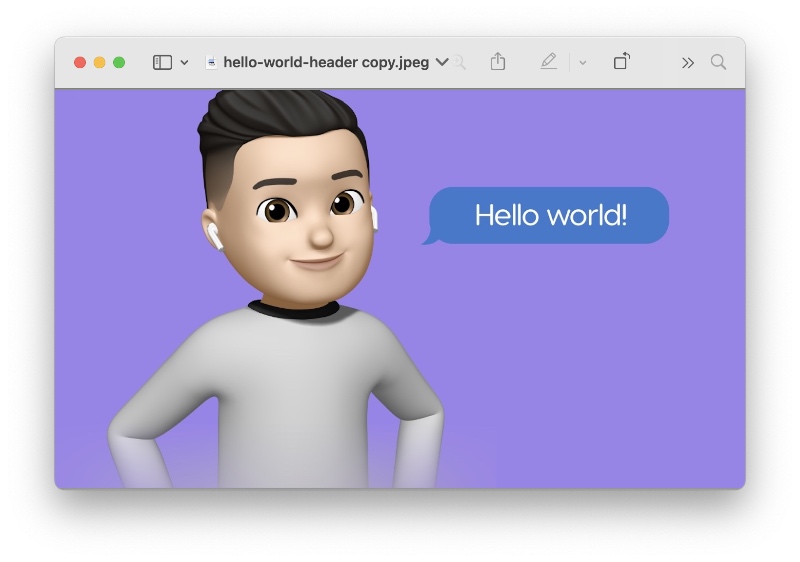Click the JPEG document proxy icon
The width and height of the screenshot is (800, 562).
210,62
